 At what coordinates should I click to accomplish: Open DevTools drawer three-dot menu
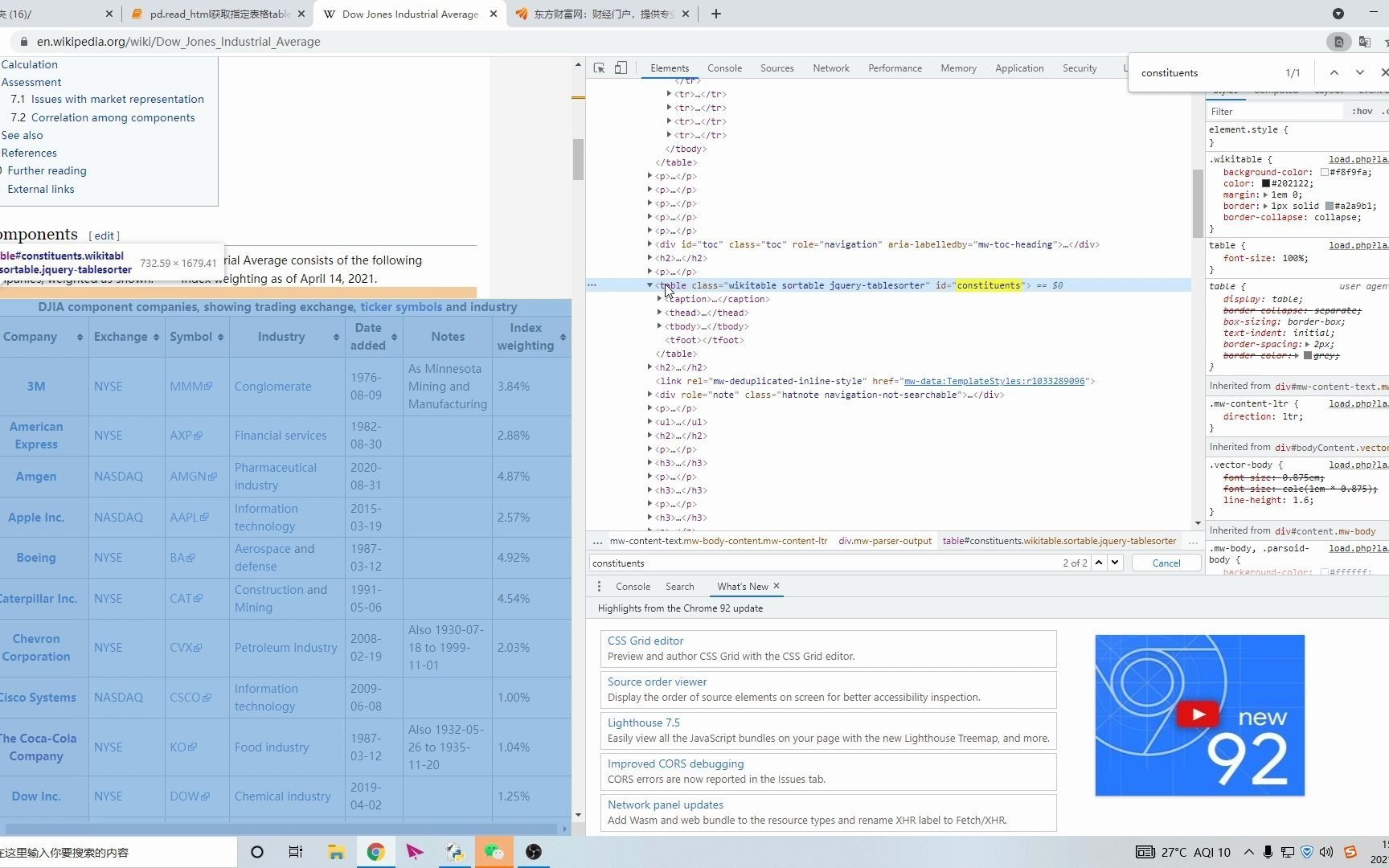click(599, 587)
